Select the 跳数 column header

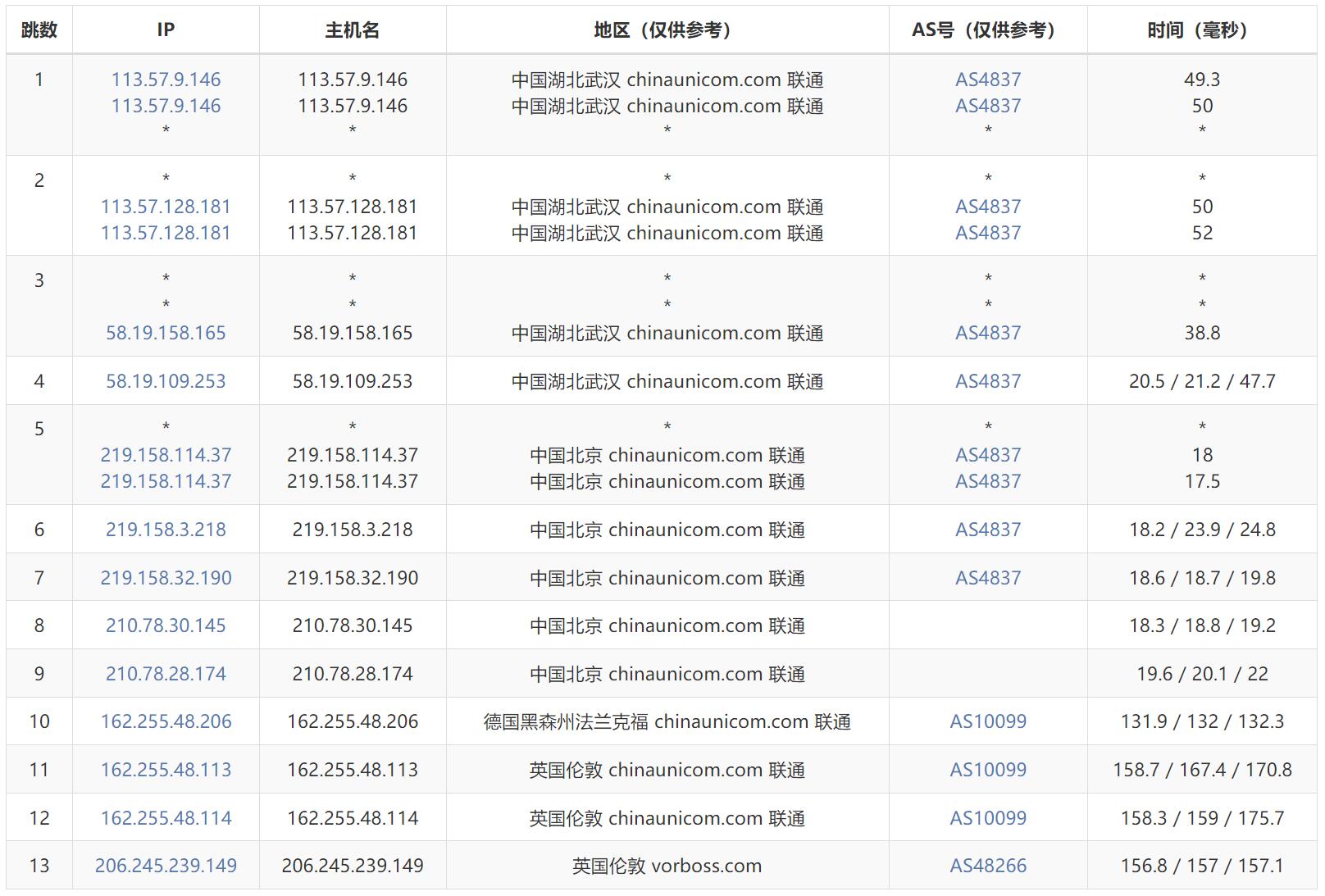[x=39, y=30]
